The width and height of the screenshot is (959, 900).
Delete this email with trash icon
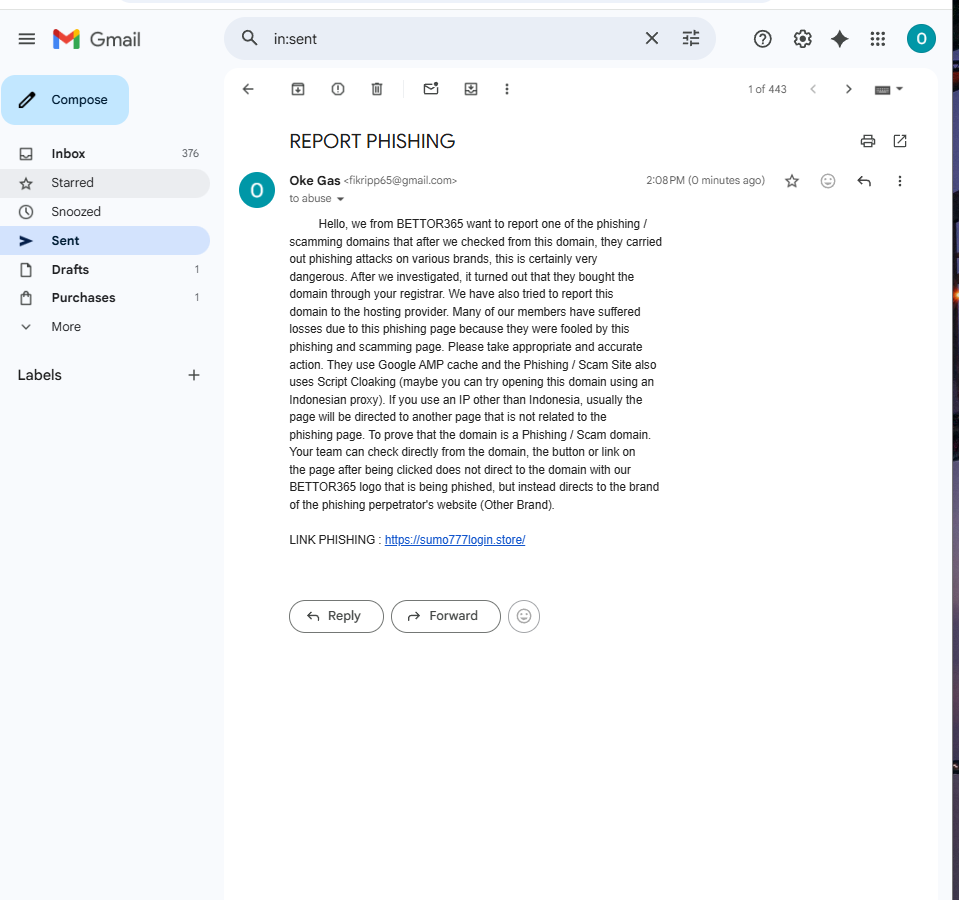[377, 89]
